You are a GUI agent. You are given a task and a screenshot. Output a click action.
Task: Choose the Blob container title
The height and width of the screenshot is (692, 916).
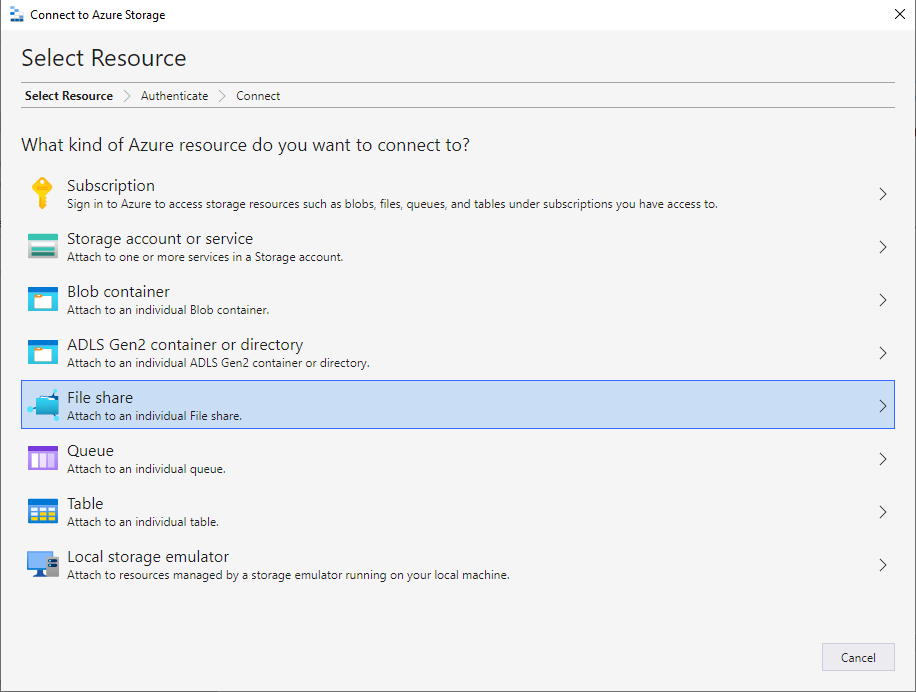[118, 291]
